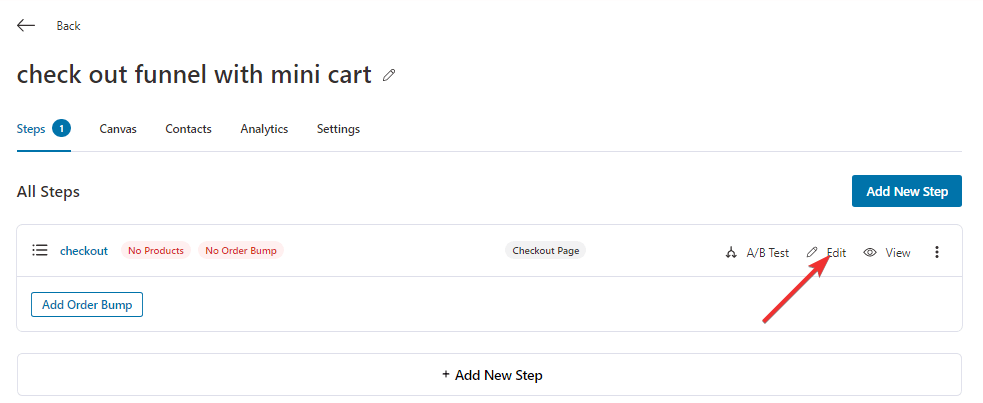Click the No Order Bump badge
This screenshot has width=983, height=403.
click(x=241, y=251)
